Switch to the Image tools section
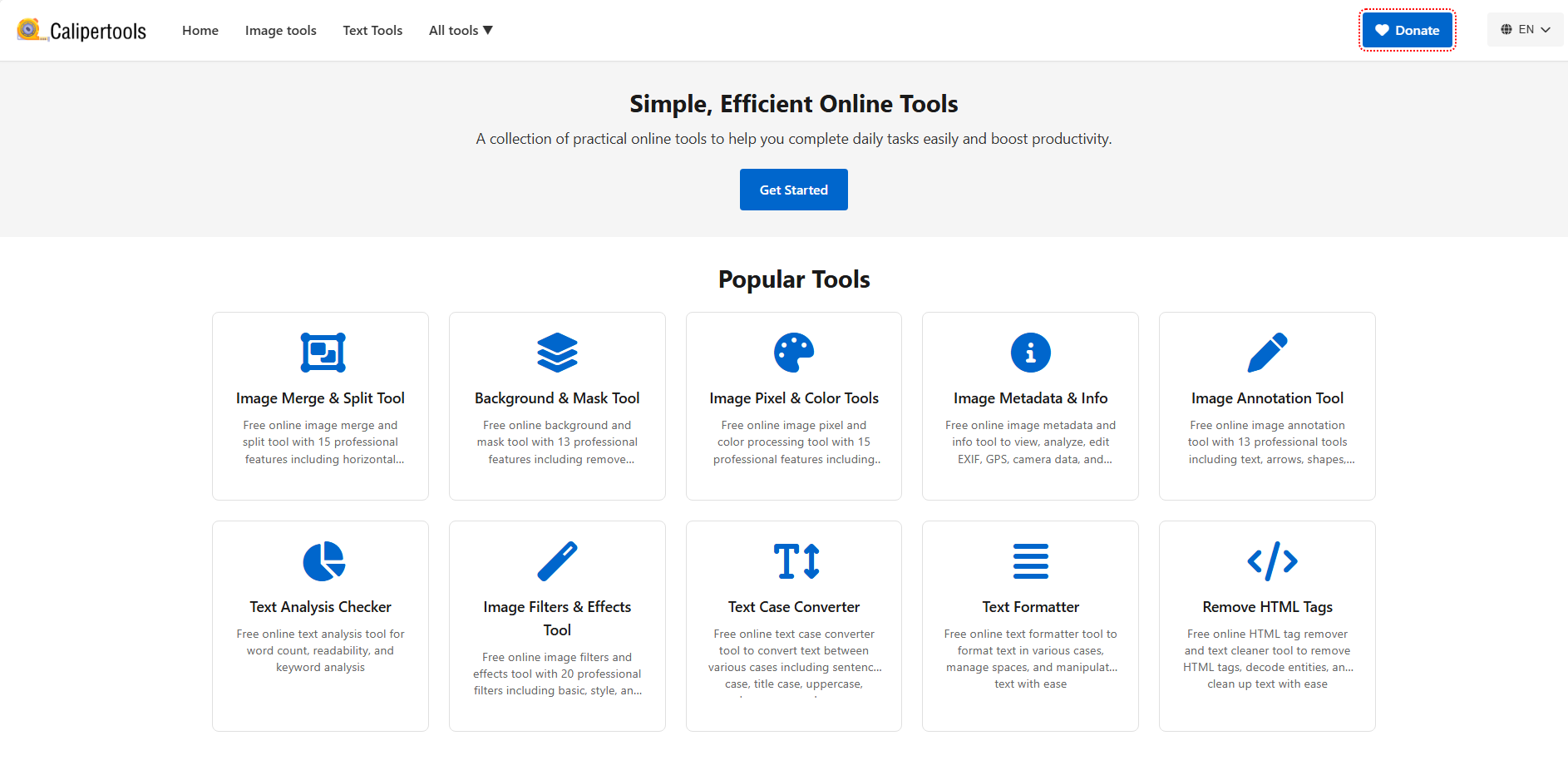The width and height of the screenshot is (1568, 780). (x=280, y=30)
